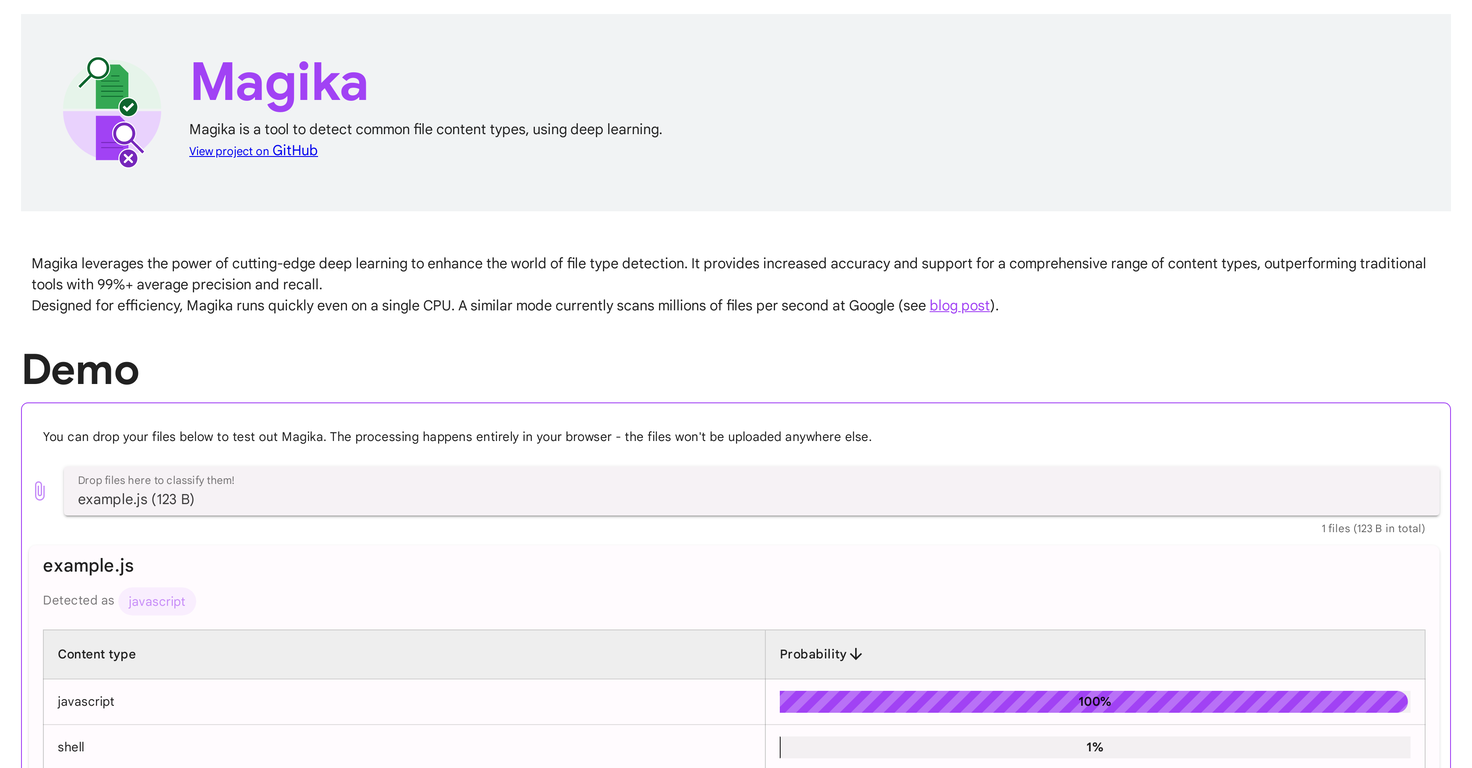Viewport: 1472px width, 768px height.
Task: Toggle sort order on the Probability column
Action: pyautogui.click(x=820, y=654)
